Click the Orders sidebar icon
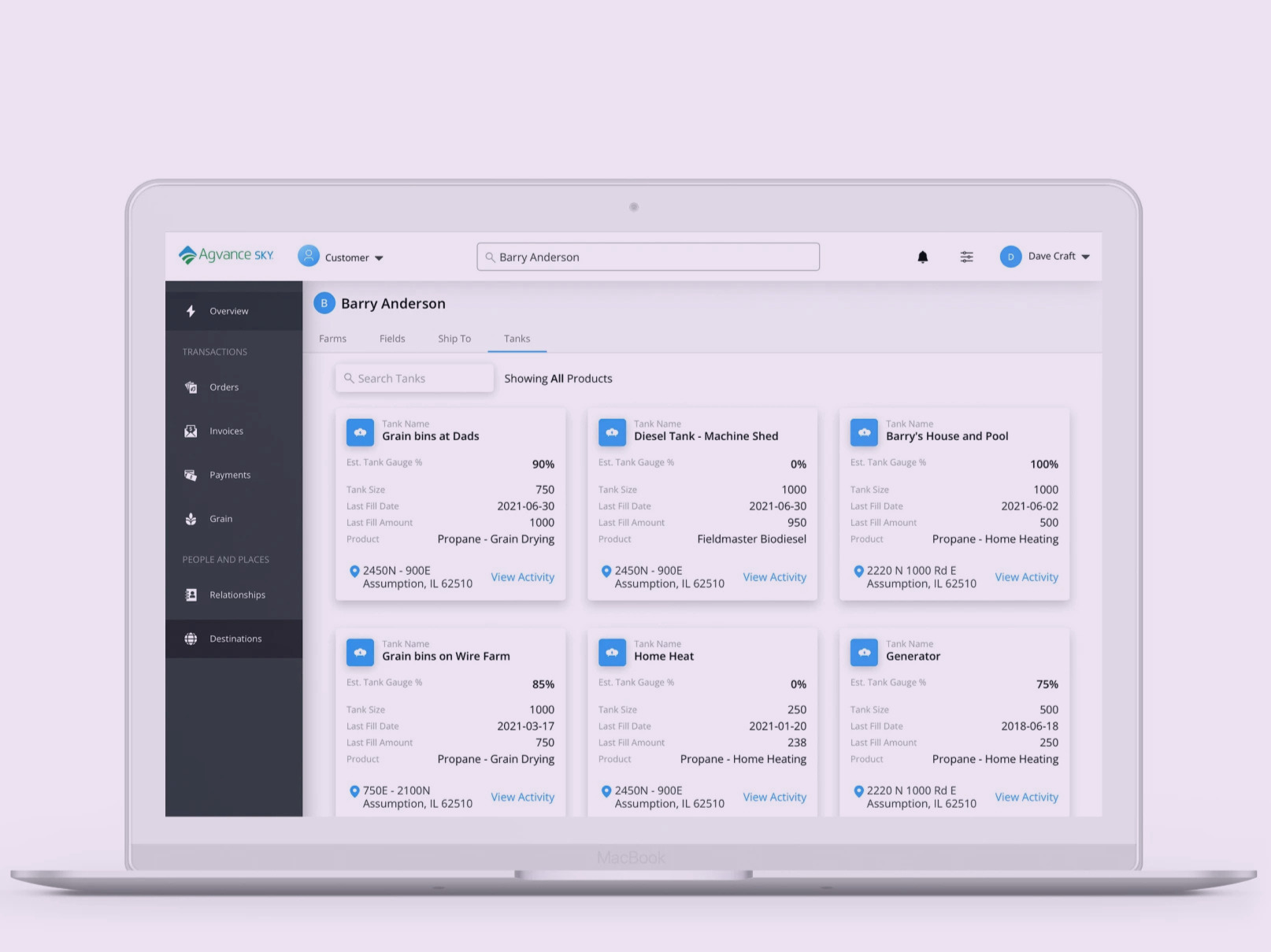 tap(191, 387)
